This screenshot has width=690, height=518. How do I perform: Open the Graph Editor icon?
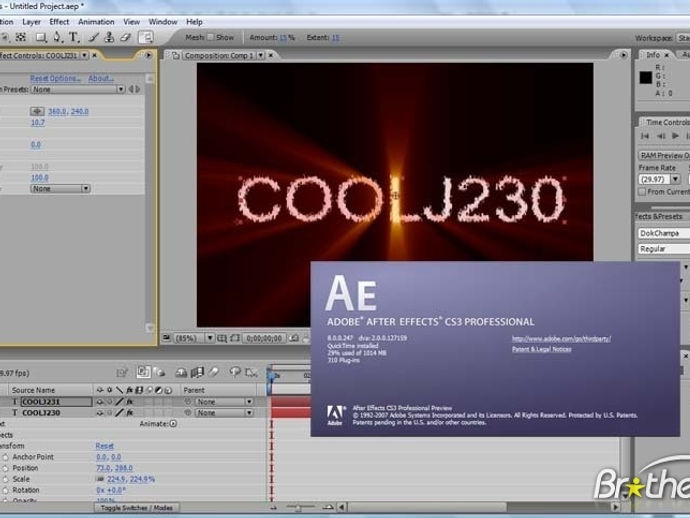coord(251,373)
